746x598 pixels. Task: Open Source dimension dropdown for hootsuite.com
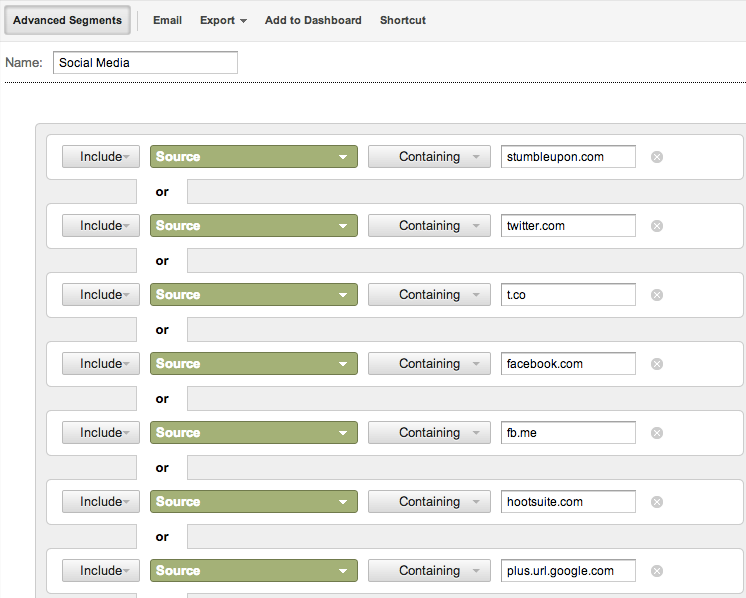pyautogui.click(x=254, y=501)
